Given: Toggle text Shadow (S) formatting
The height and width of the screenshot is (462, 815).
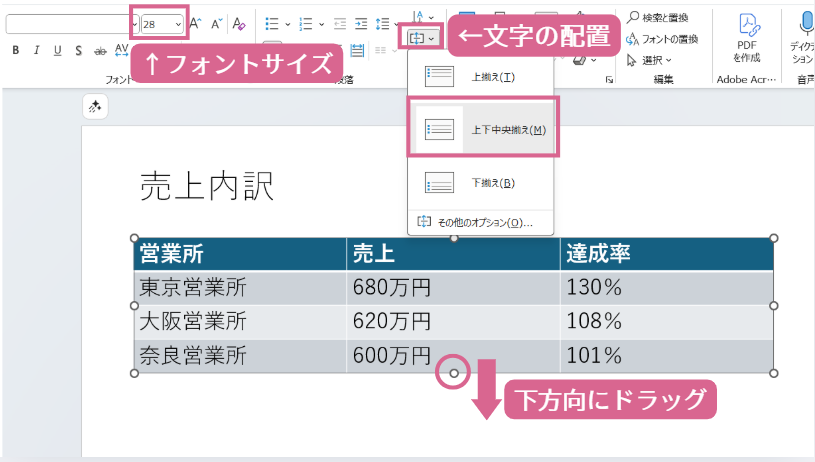Looking at the screenshot, I should [x=78, y=51].
